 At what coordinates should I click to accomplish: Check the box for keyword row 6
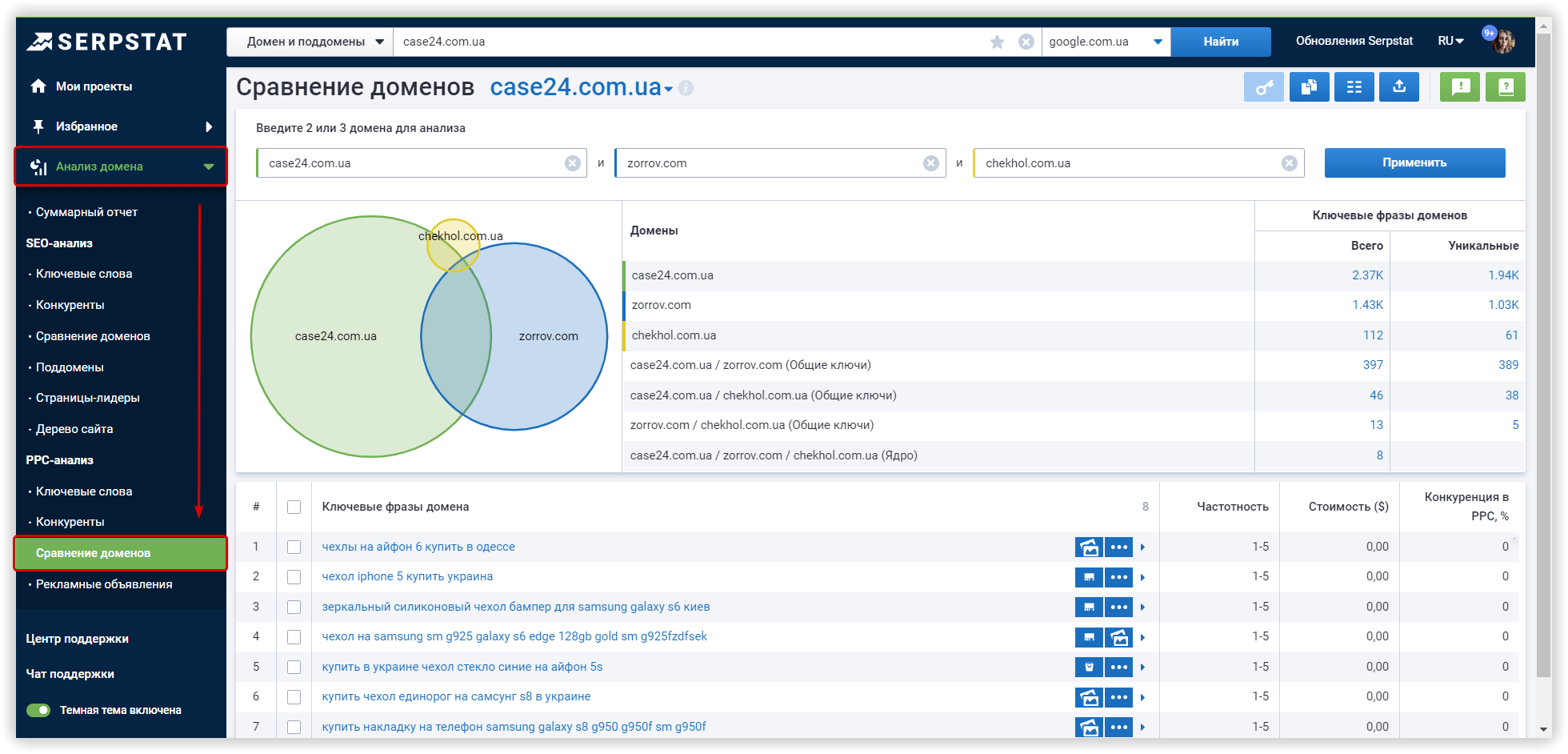pyautogui.click(x=294, y=697)
